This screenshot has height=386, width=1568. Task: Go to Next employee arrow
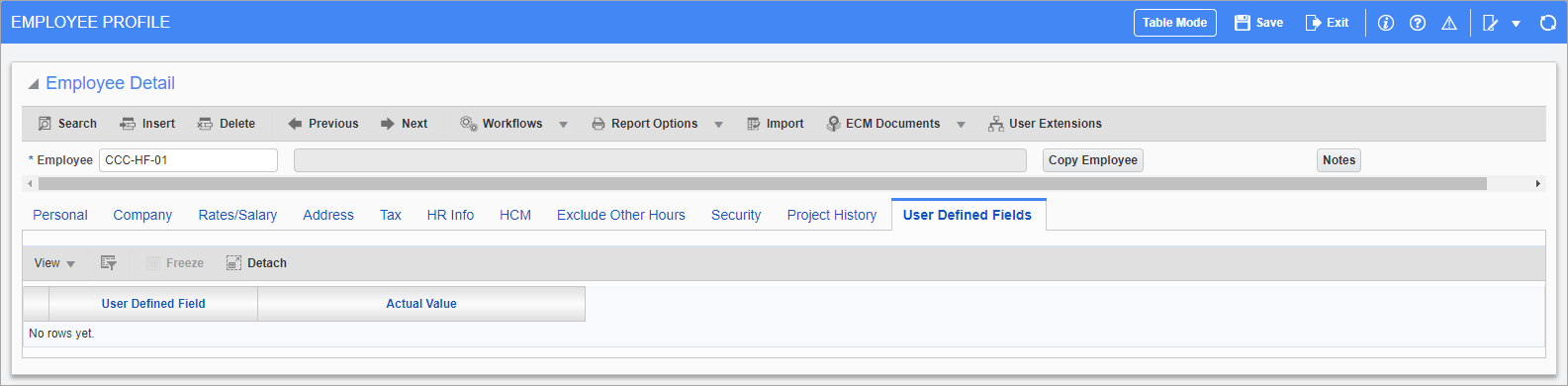388,124
